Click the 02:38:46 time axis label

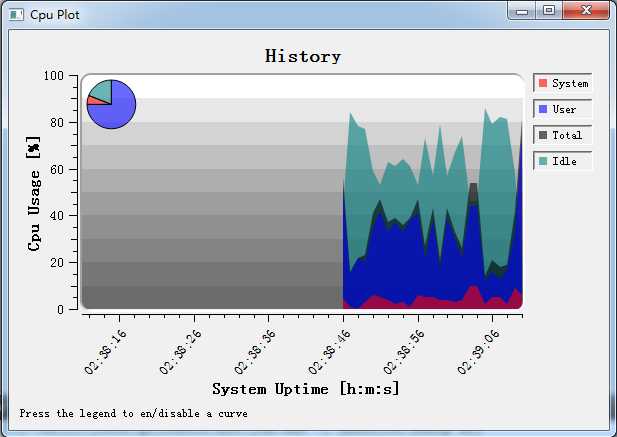pyautogui.click(x=329, y=352)
